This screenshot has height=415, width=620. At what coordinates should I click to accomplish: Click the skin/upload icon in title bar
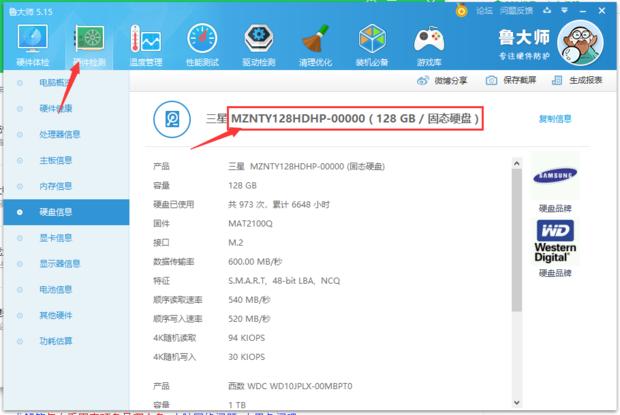tap(547, 11)
